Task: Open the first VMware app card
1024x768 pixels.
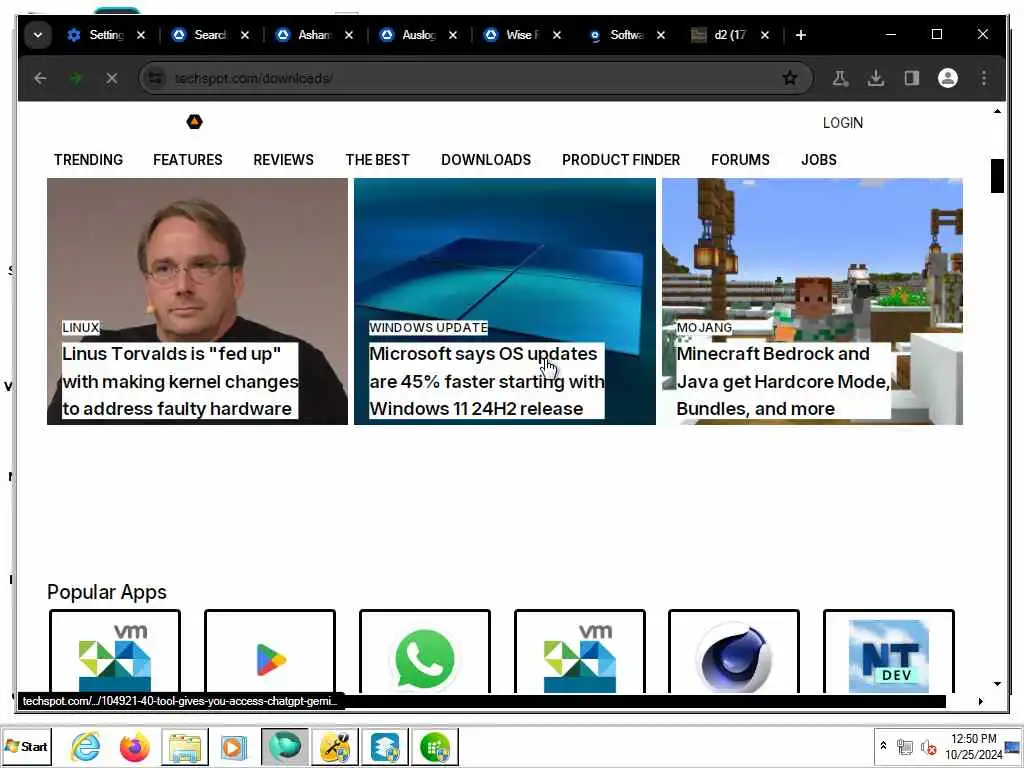Action: pyautogui.click(x=115, y=652)
